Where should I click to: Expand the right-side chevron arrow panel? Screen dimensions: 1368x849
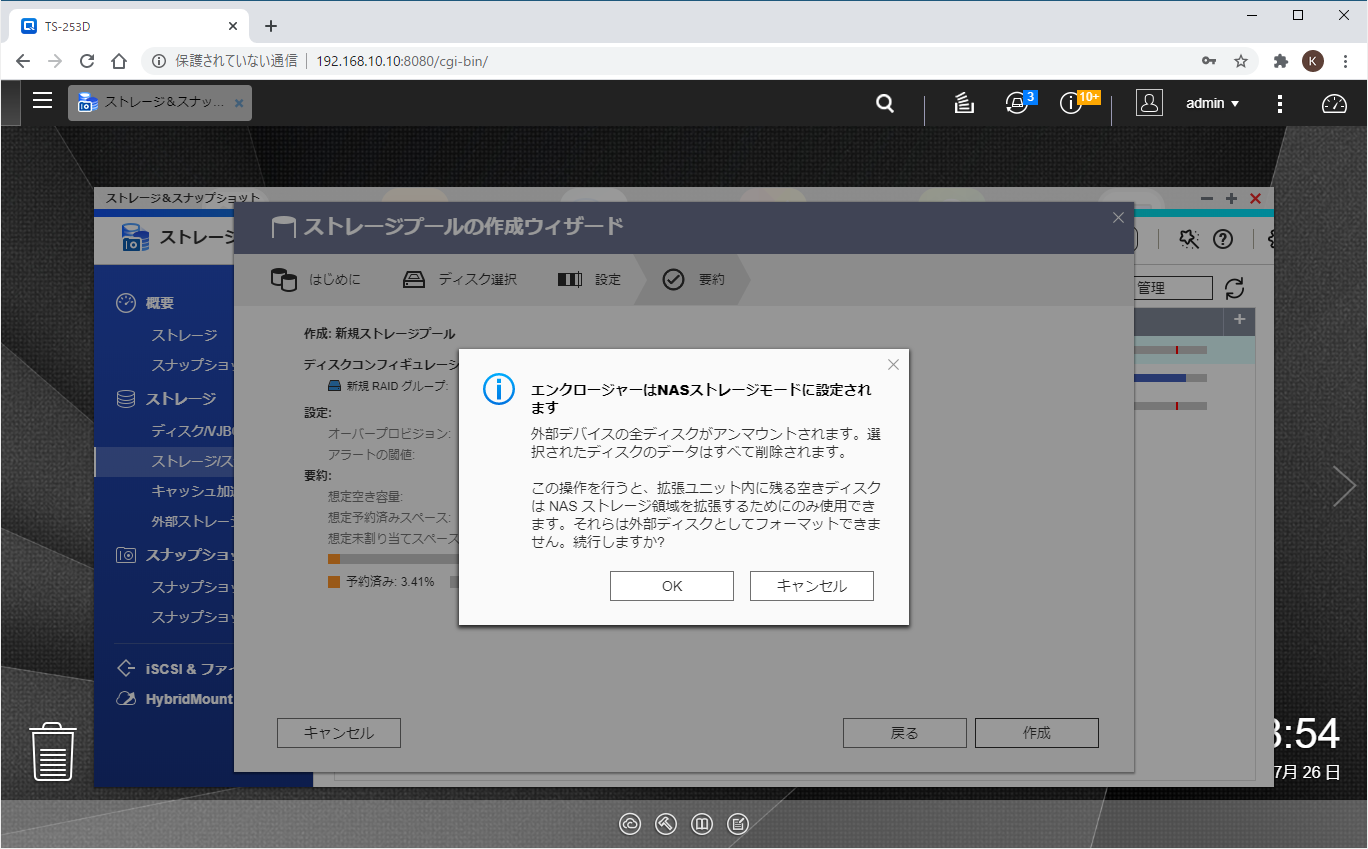pos(1345,485)
